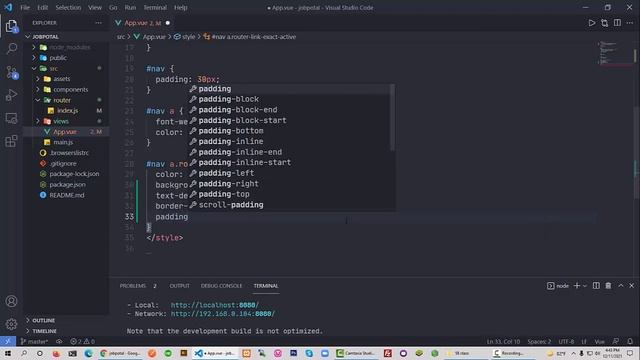The image size is (640, 360).
Task: Open the localhost:8080 link in terminal
Action: 215,305
